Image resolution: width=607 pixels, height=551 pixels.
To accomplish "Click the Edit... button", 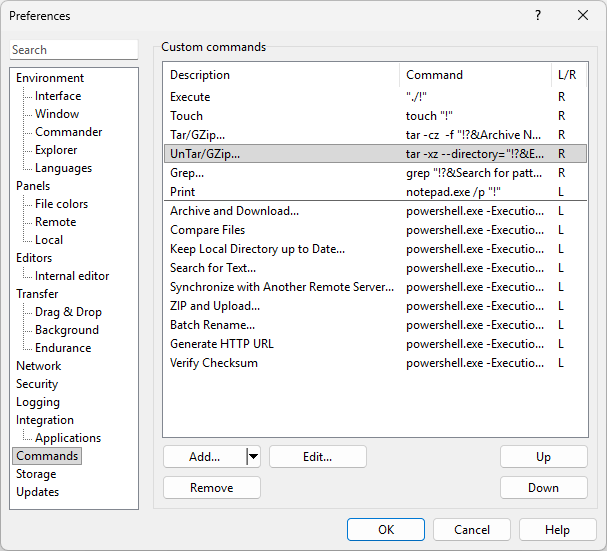I will click(x=318, y=457).
